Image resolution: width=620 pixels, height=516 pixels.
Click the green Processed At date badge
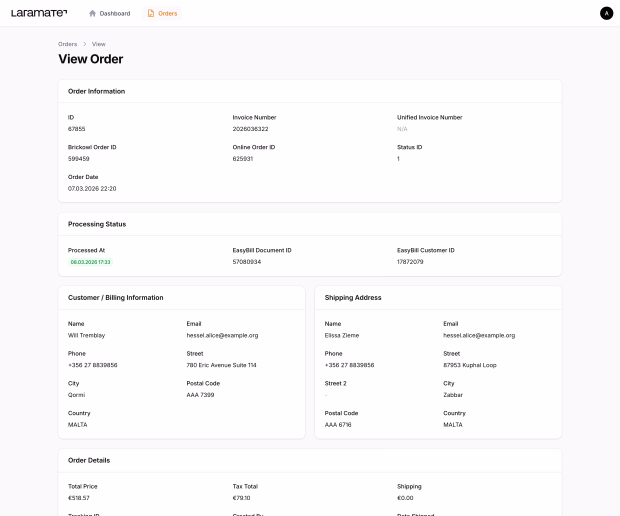(90, 262)
